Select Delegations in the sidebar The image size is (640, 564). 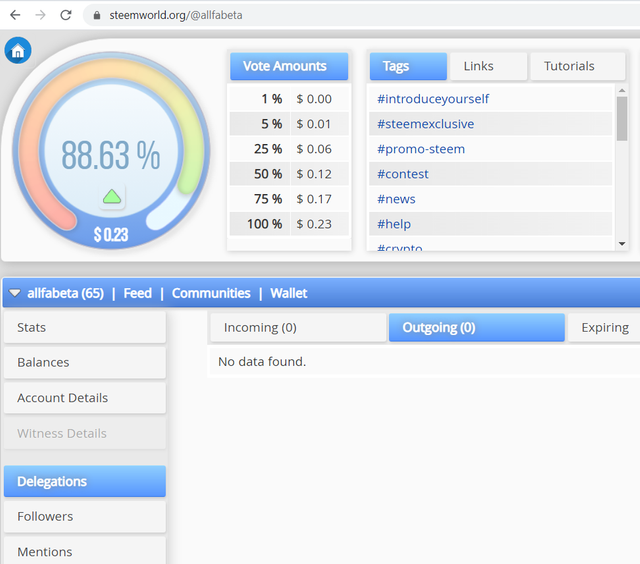tap(85, 481)
